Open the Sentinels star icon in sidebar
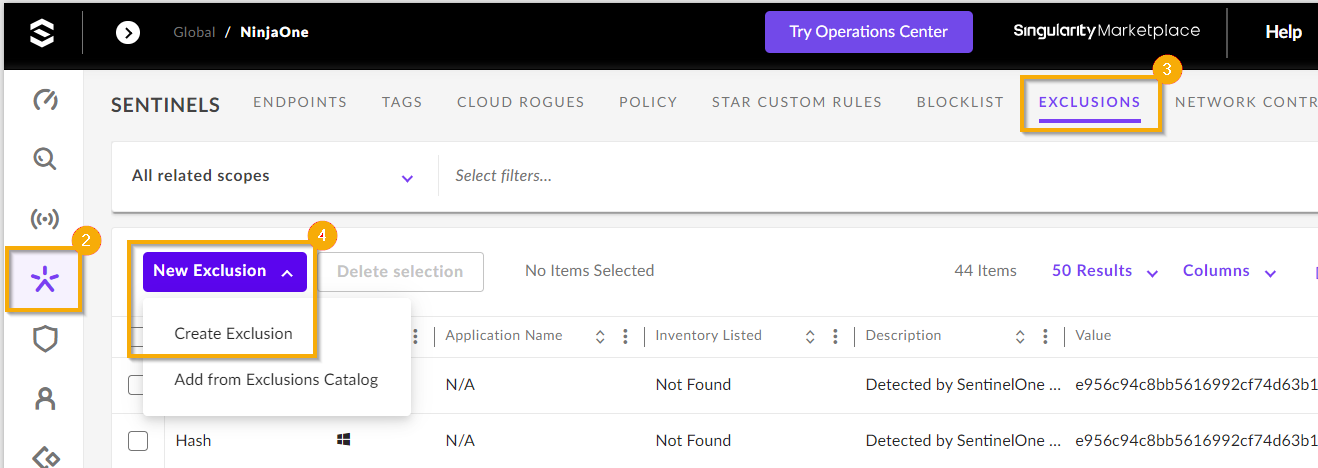 pos(45,281)
